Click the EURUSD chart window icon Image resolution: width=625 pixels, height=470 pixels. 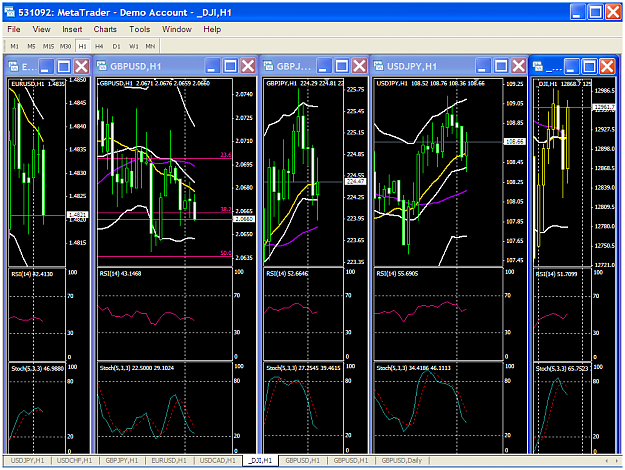[14, 66]
